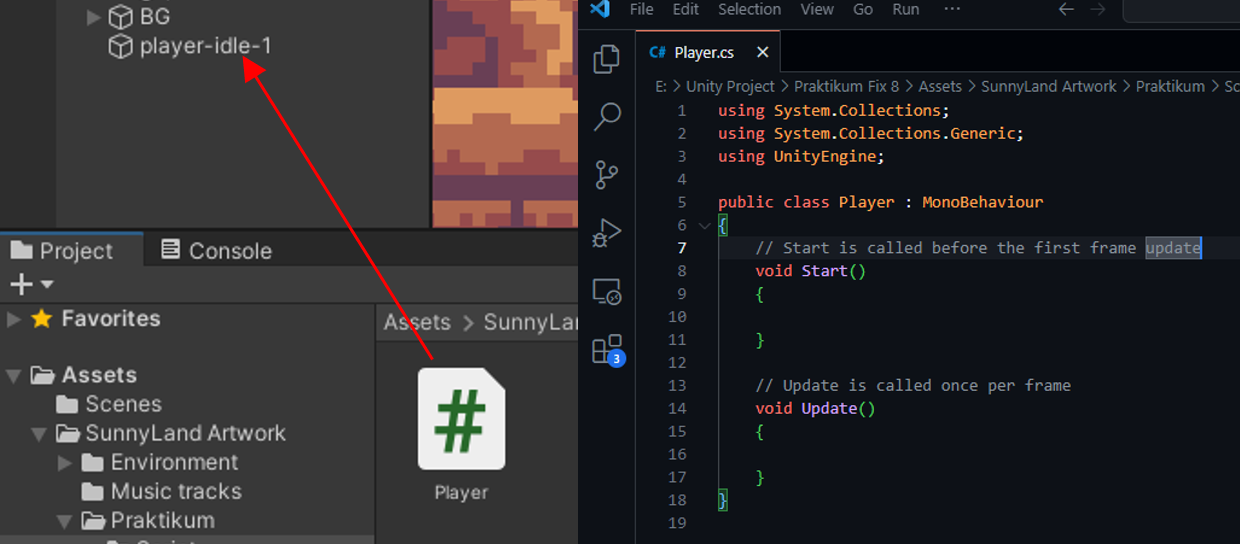Click the cube icon beside player-idle-1
The image size is (1240, 544).
click(121, 47)
